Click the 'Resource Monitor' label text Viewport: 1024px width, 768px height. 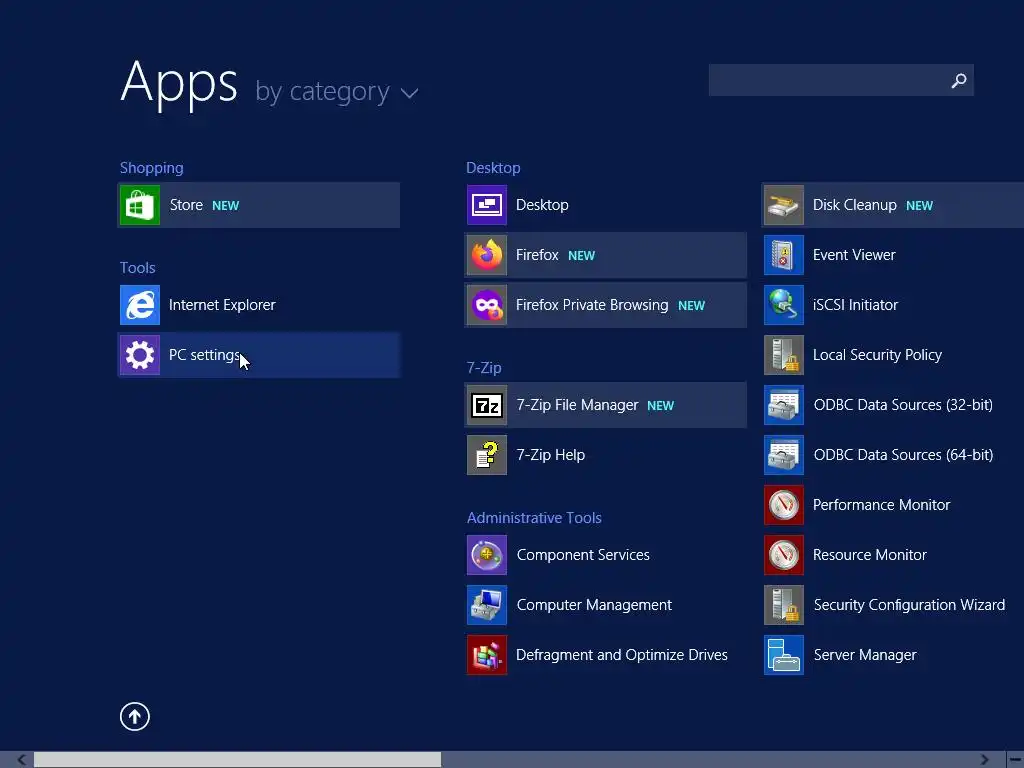tap(869, 555)
